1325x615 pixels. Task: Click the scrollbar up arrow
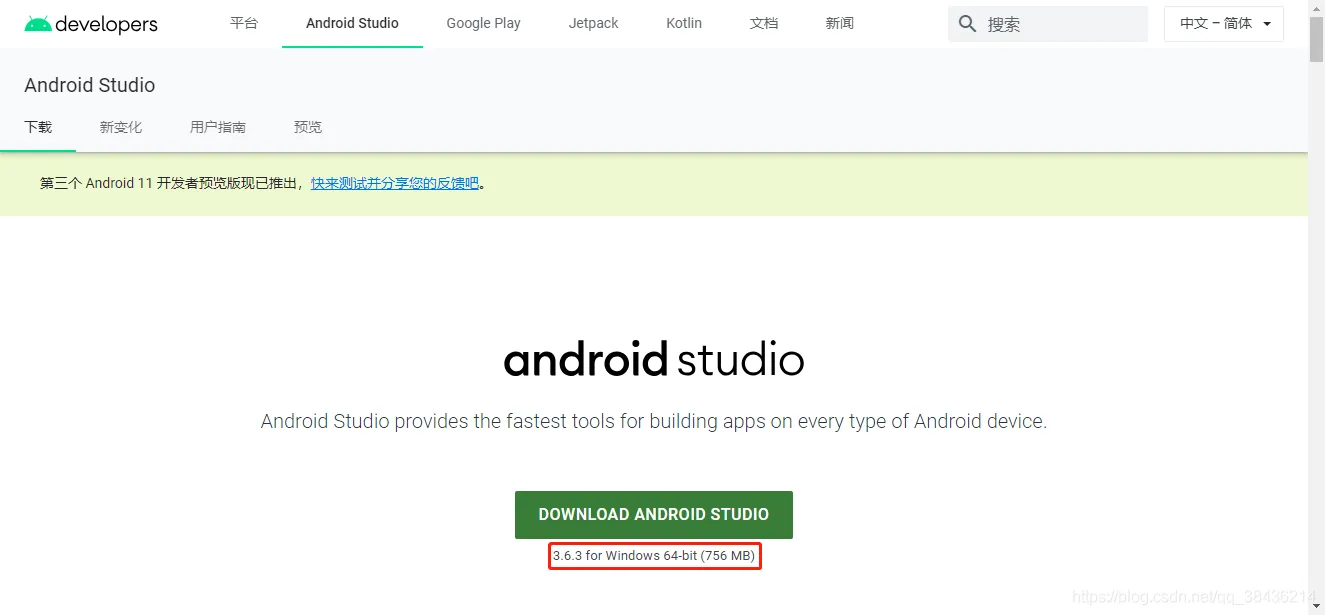[1316, 8]
